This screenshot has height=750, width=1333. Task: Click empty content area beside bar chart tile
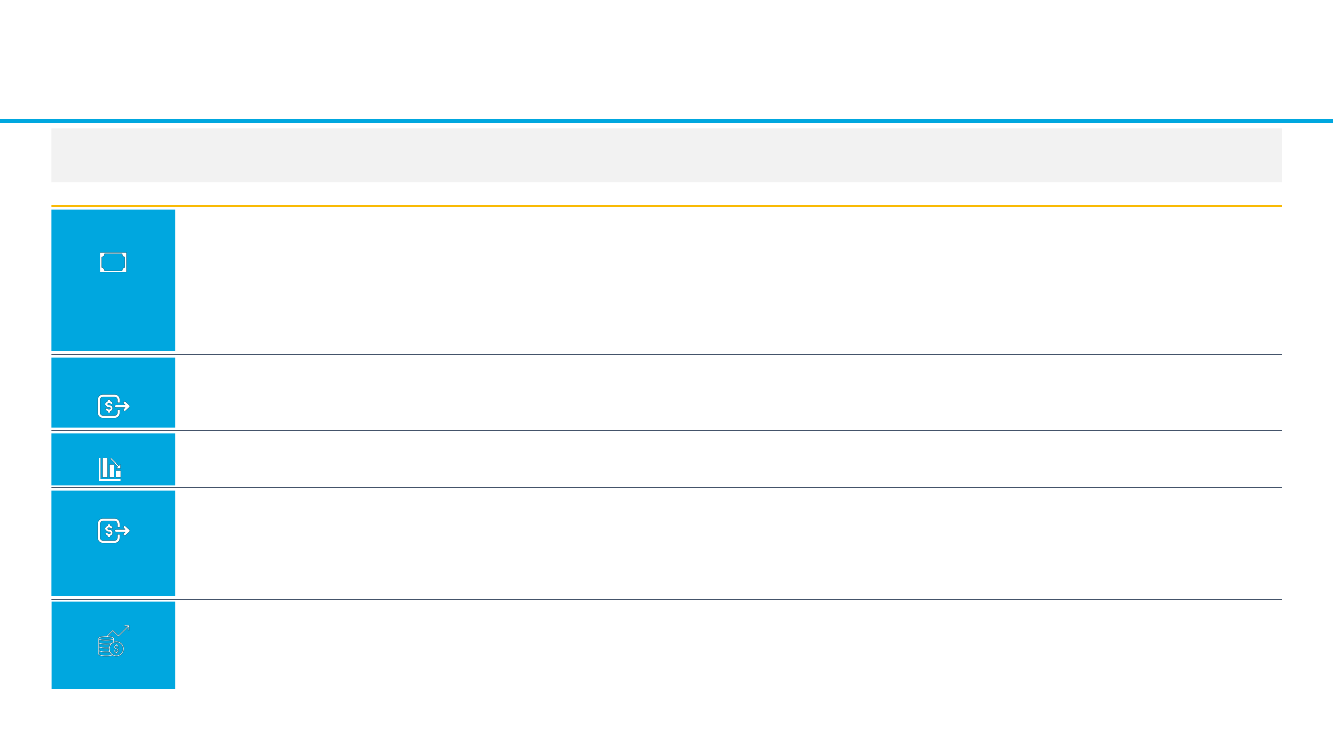728,460
